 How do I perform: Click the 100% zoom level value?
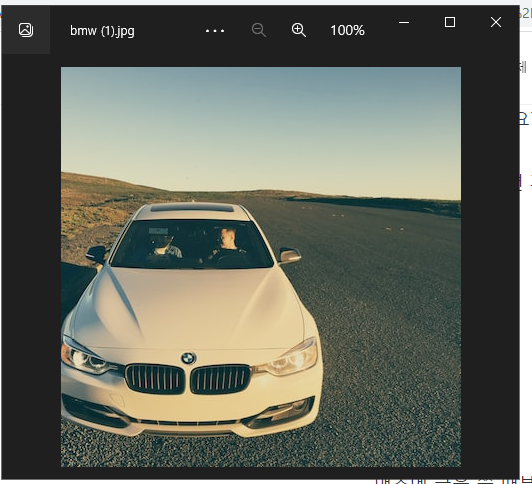347,31
